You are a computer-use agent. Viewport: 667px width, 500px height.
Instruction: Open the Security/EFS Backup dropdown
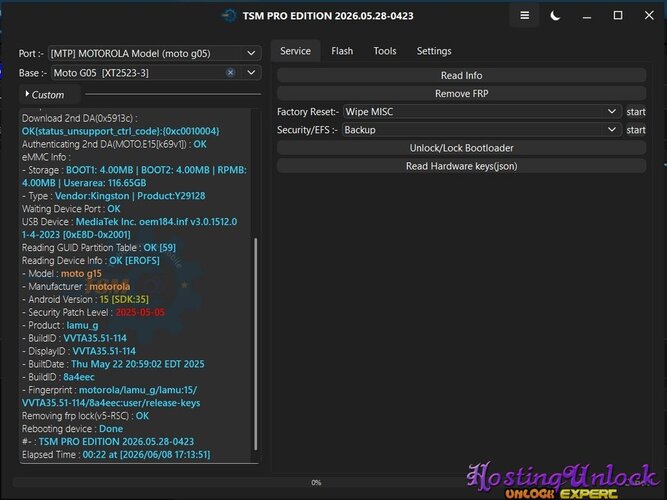(482, 130)
